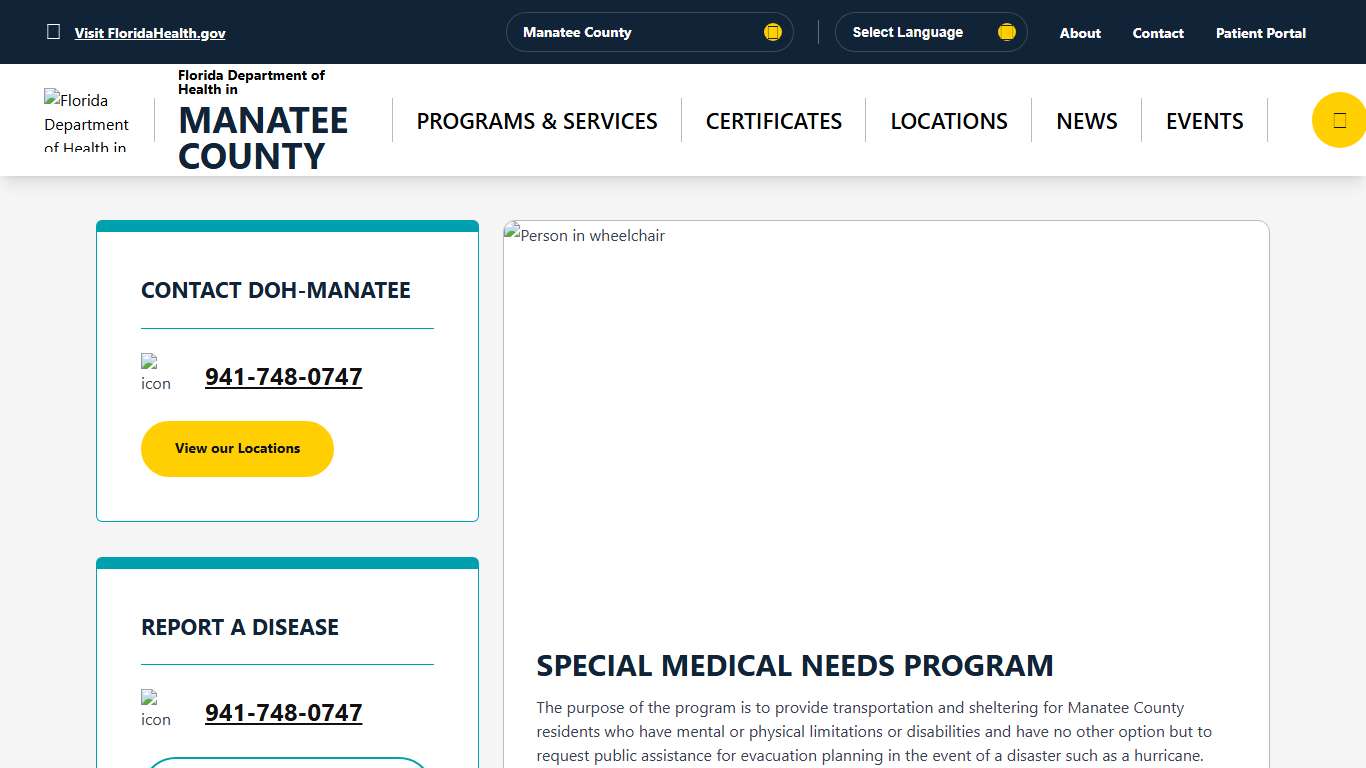Open the floating yellow action button
Viewport: 1366px width, 768px height.
pyautogui.click(x=1340, y=119)
